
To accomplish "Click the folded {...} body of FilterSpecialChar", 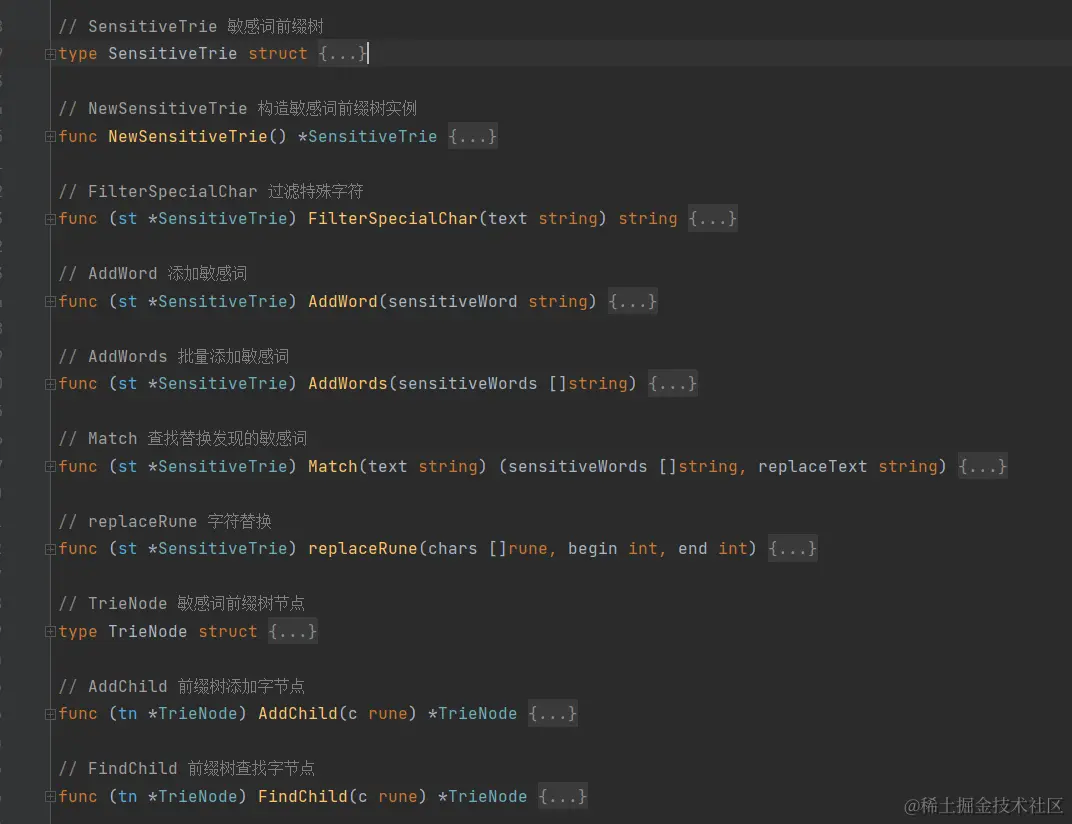I will click(x=712, y=219).
